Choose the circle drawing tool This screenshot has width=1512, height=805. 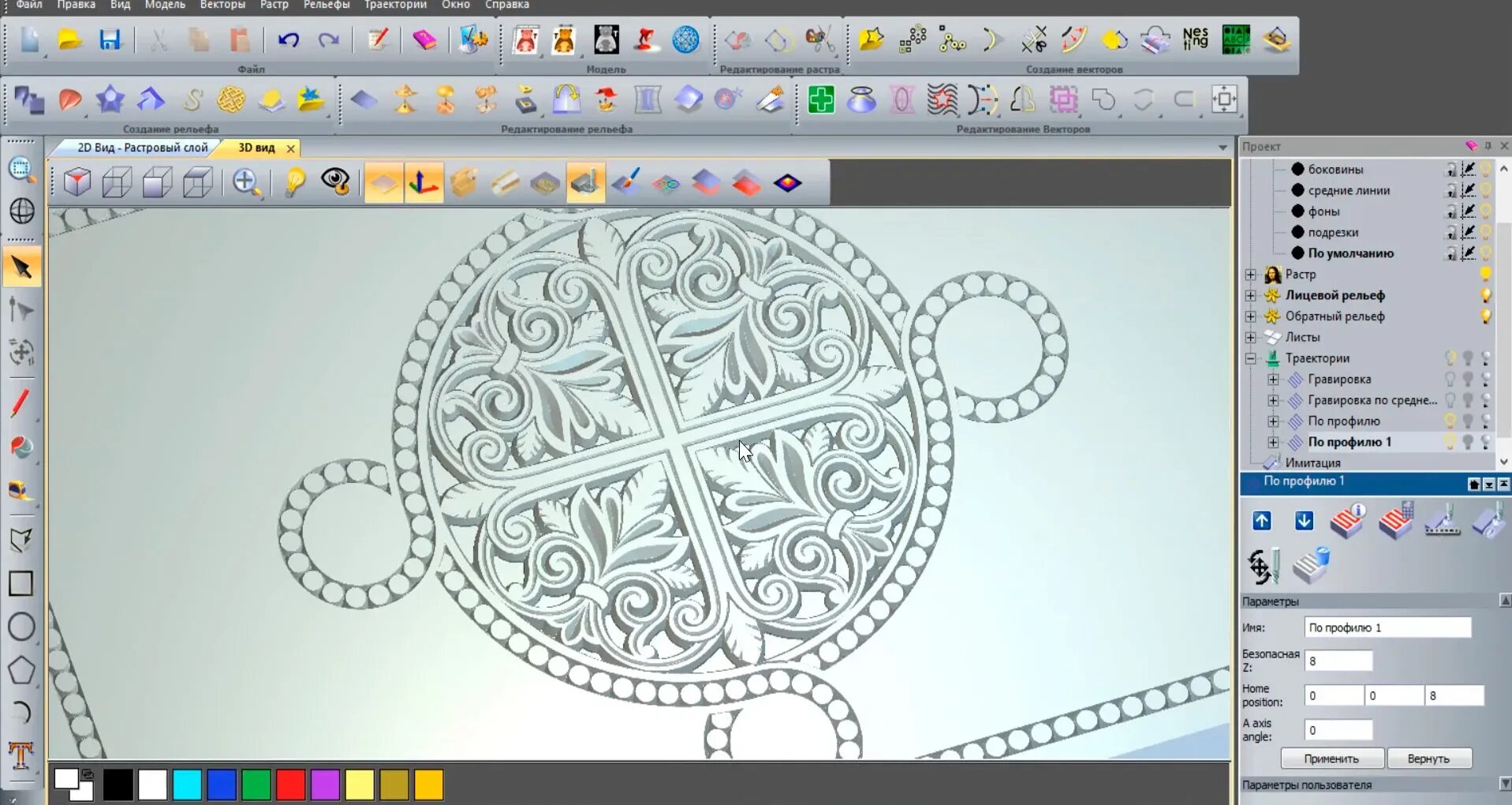[x=21, y=627]
